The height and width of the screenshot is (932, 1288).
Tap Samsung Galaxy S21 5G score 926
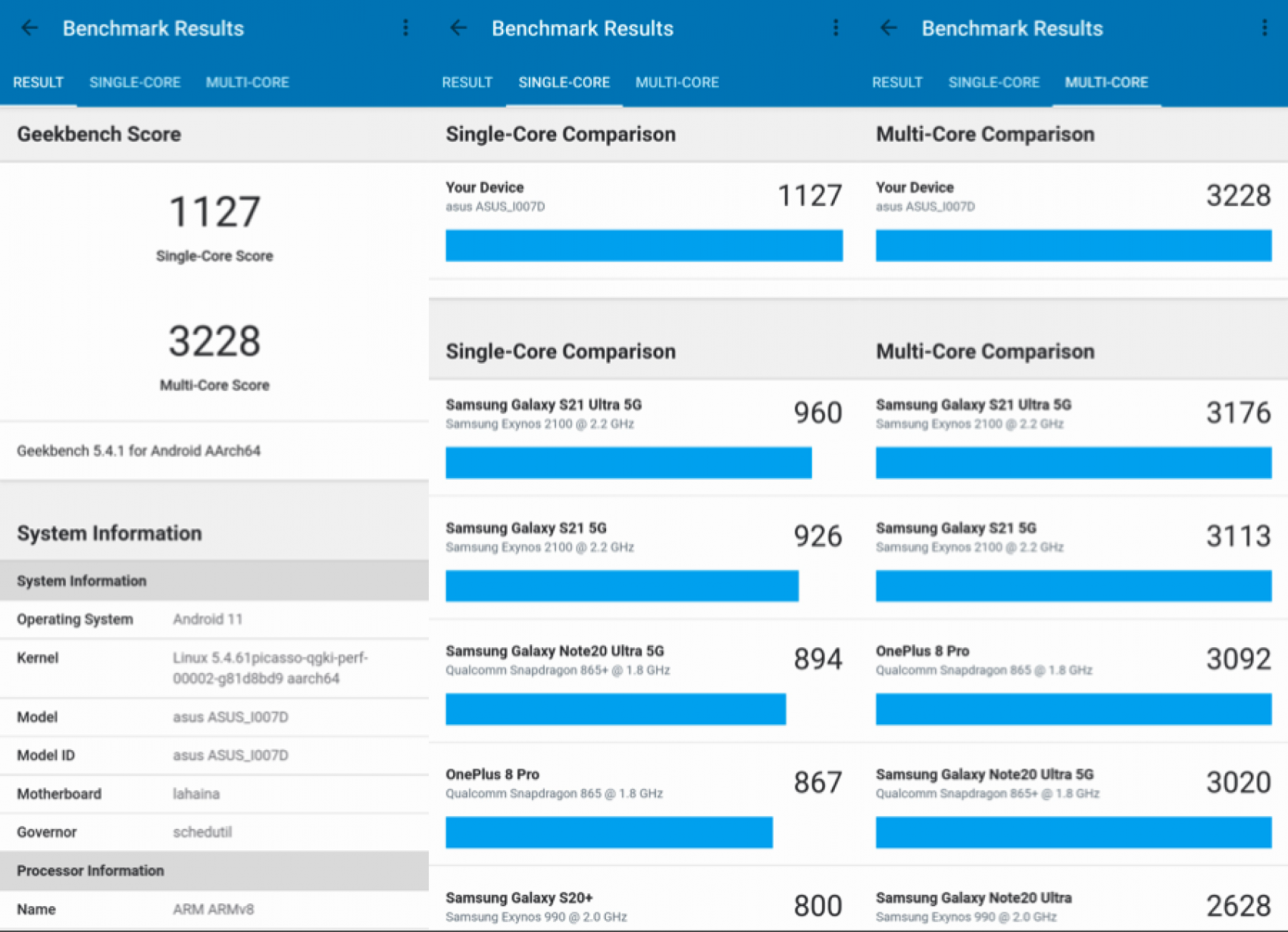coord(818,536)
